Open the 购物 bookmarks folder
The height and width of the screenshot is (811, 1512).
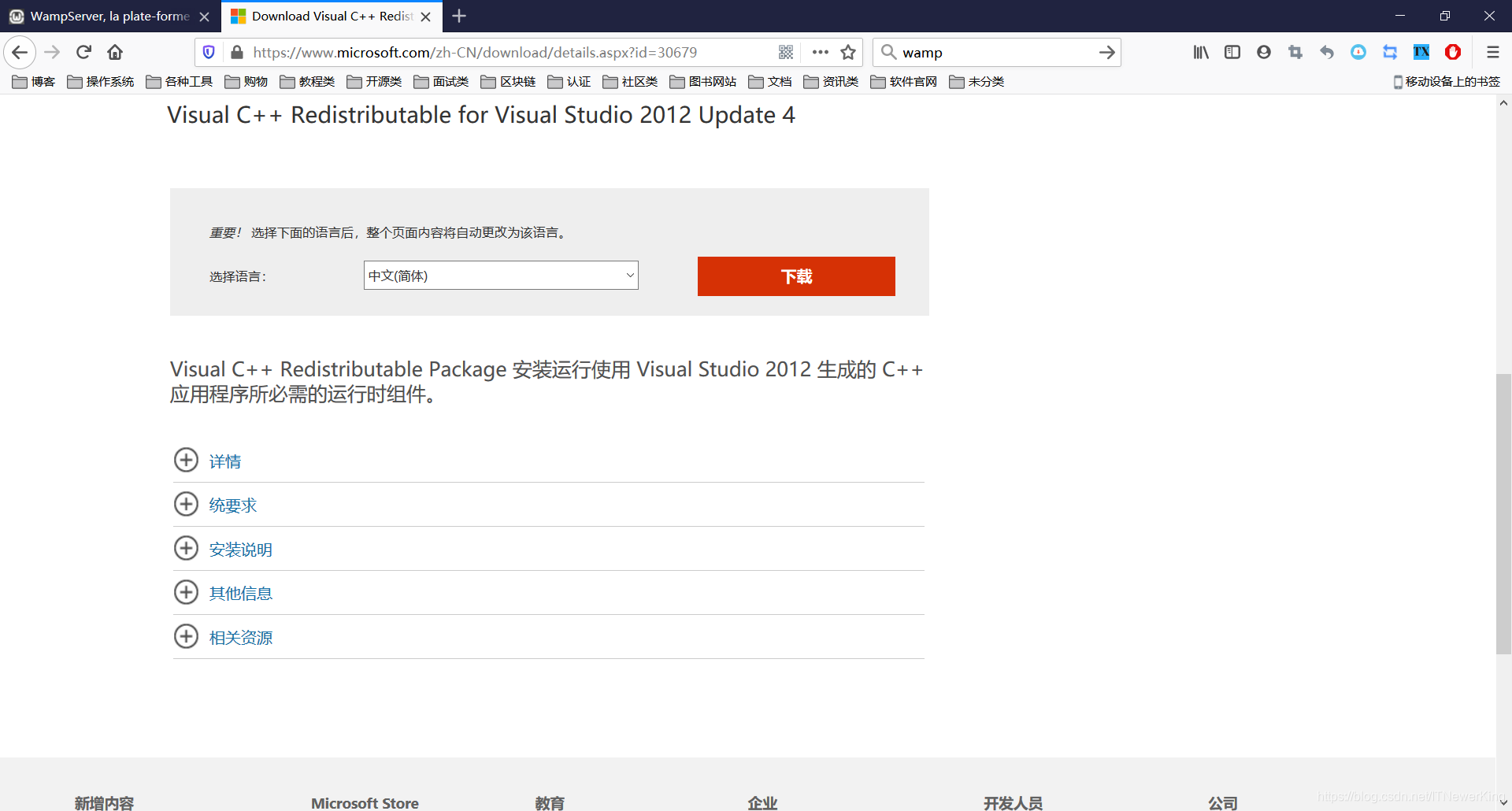(x=246, y=82)
